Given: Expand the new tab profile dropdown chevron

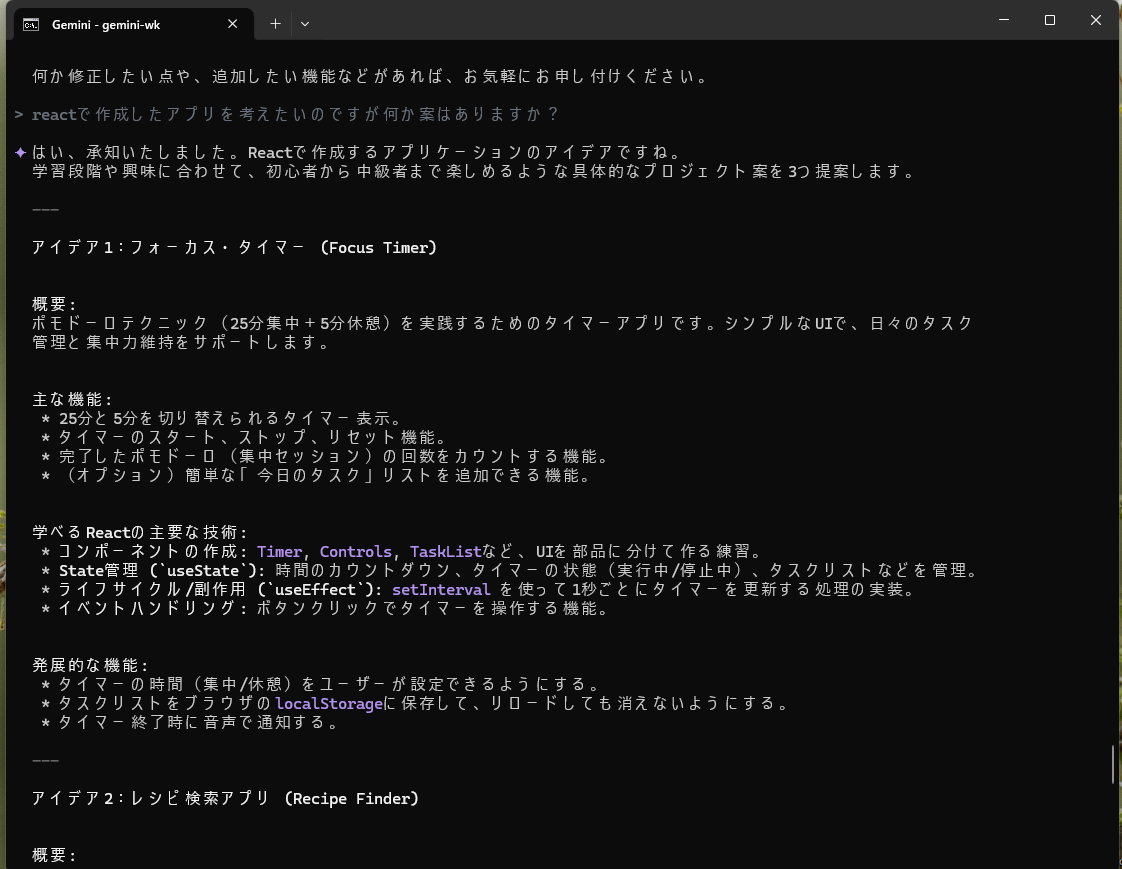Looking at the screenshot, I should (x=305, y=23).
